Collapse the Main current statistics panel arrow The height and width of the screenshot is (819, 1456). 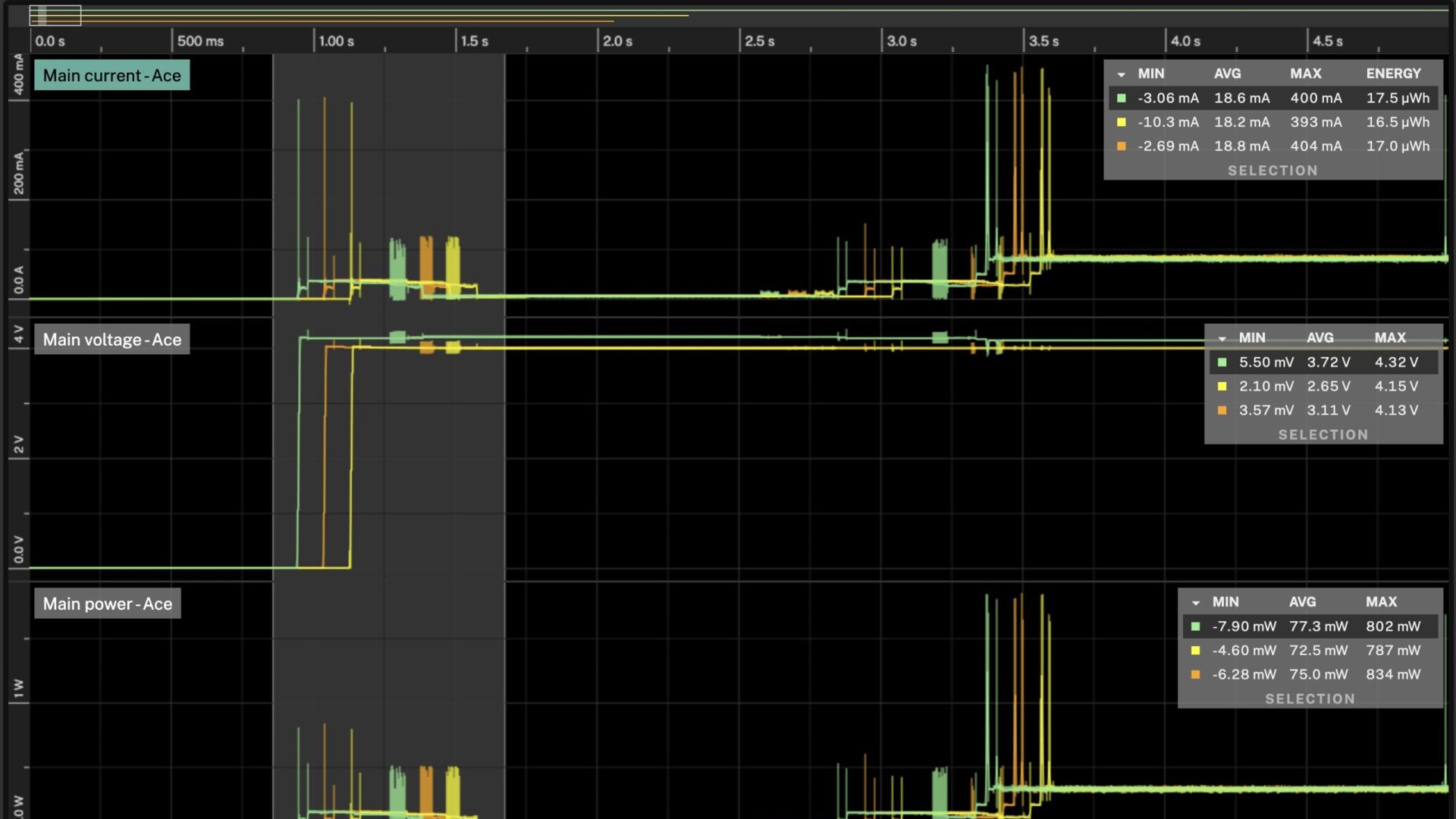[1121, 74]
